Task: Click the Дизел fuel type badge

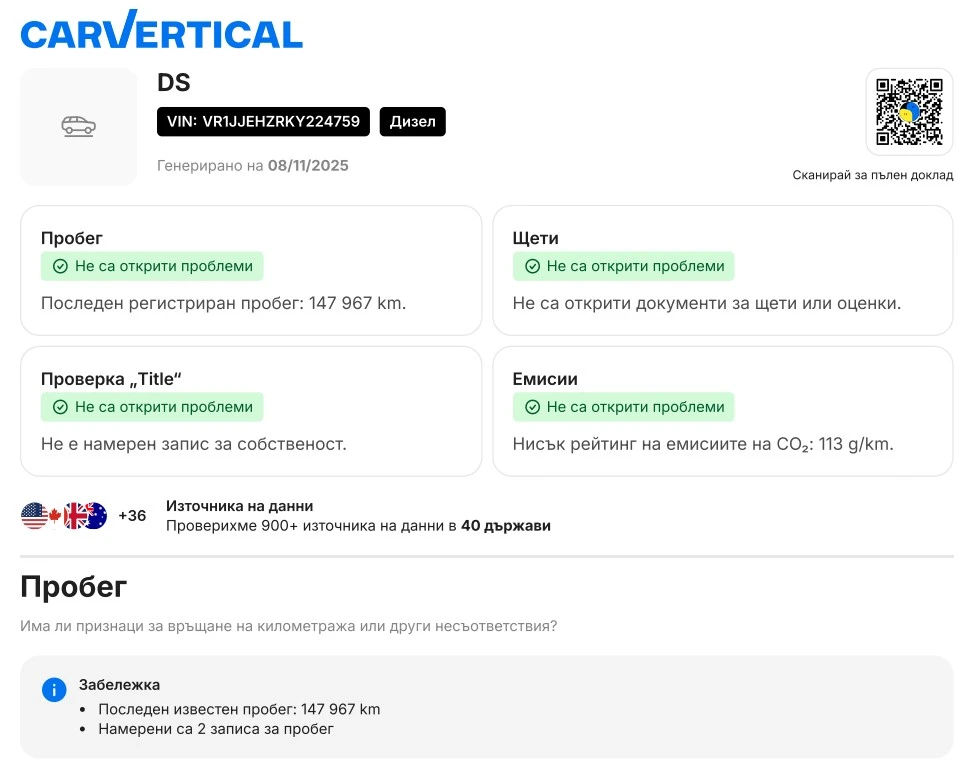Action: 412,122
